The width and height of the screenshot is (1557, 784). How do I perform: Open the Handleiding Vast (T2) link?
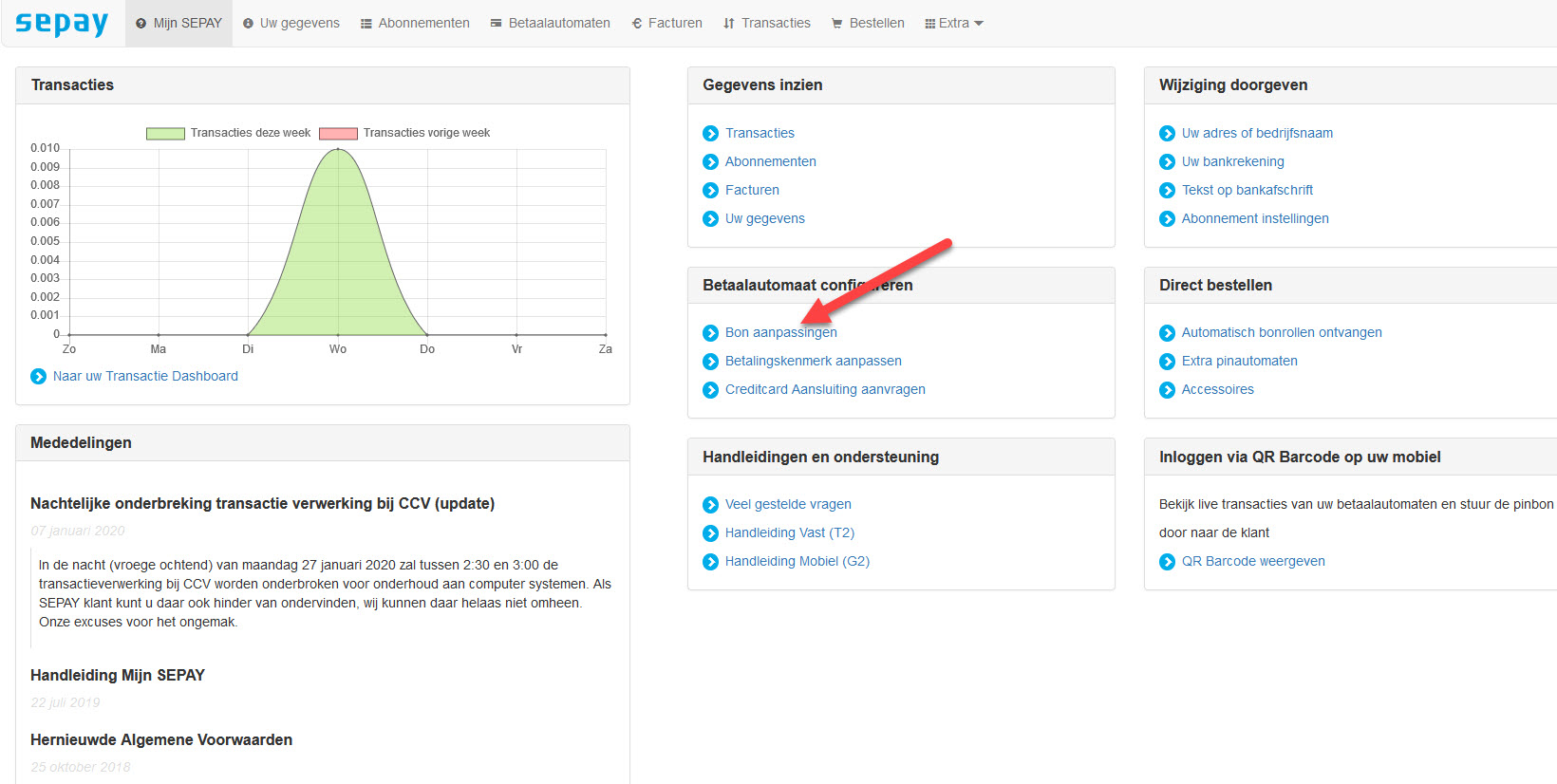[789, 532]
